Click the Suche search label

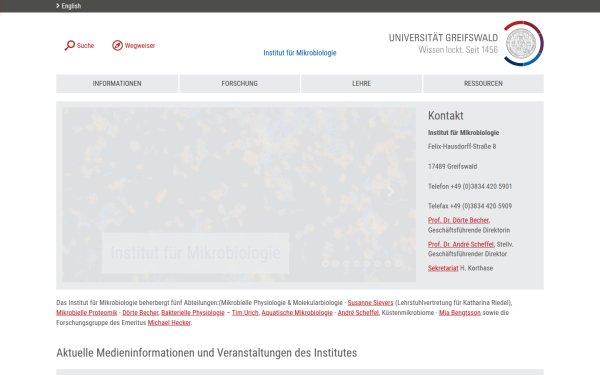(x=85, y=46)
